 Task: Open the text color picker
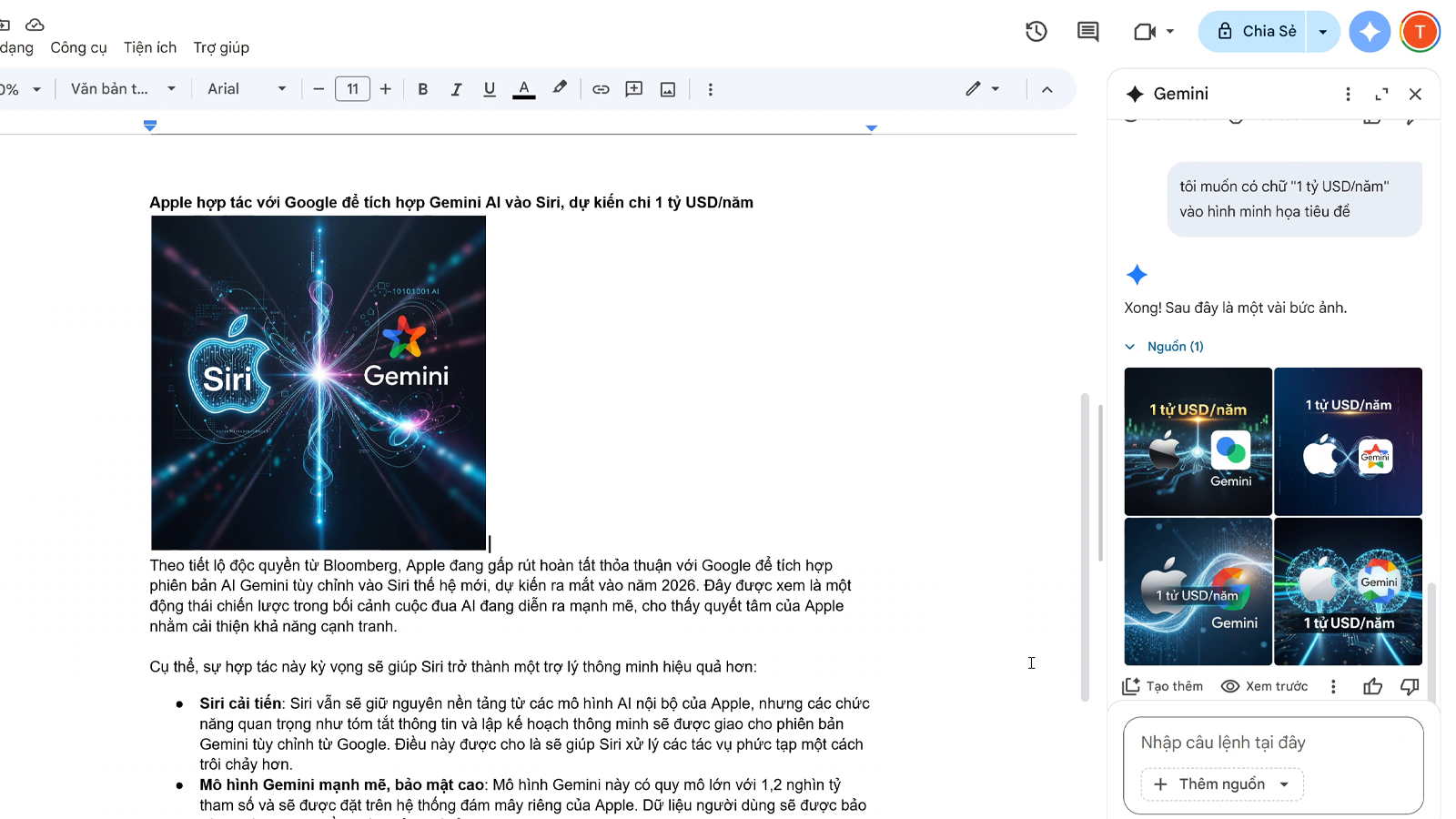click(x=524, y=89)
